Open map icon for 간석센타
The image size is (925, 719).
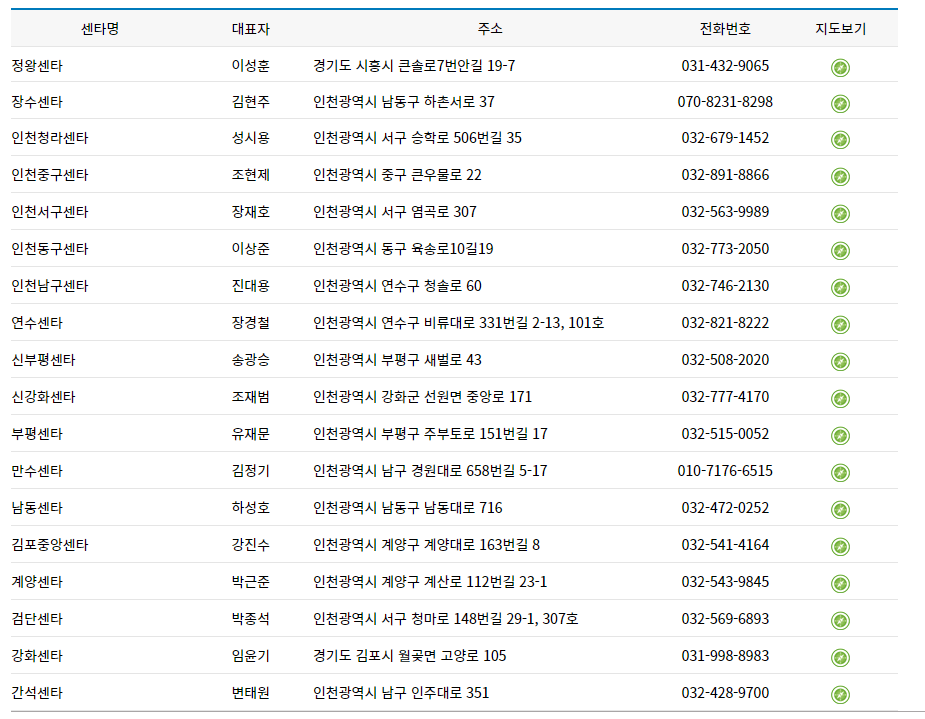point(840,695)
